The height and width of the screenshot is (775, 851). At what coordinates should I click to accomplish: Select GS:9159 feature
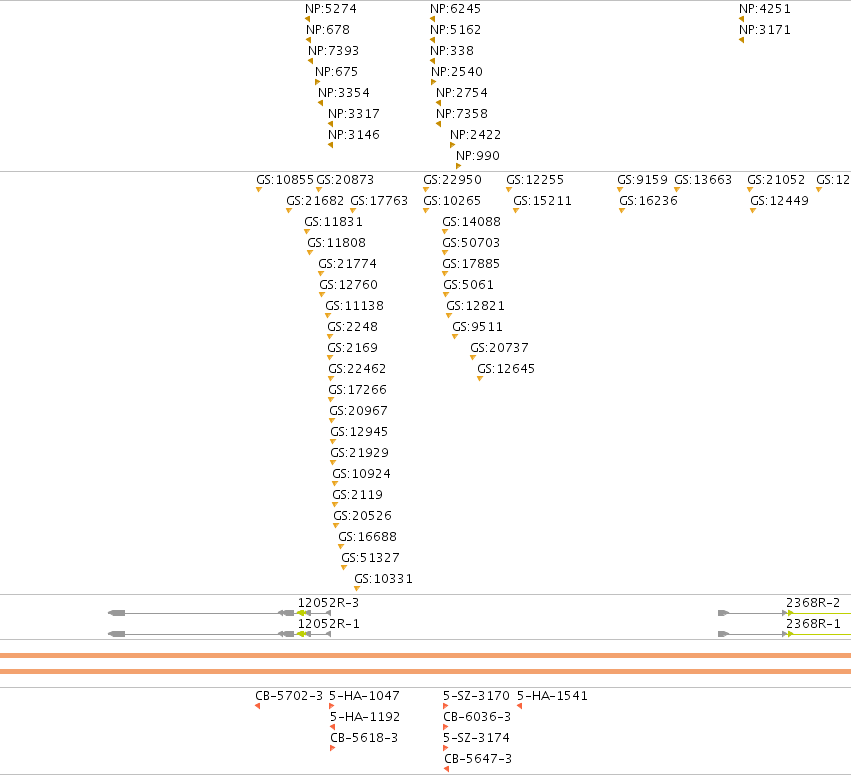(x=642, y=180)
